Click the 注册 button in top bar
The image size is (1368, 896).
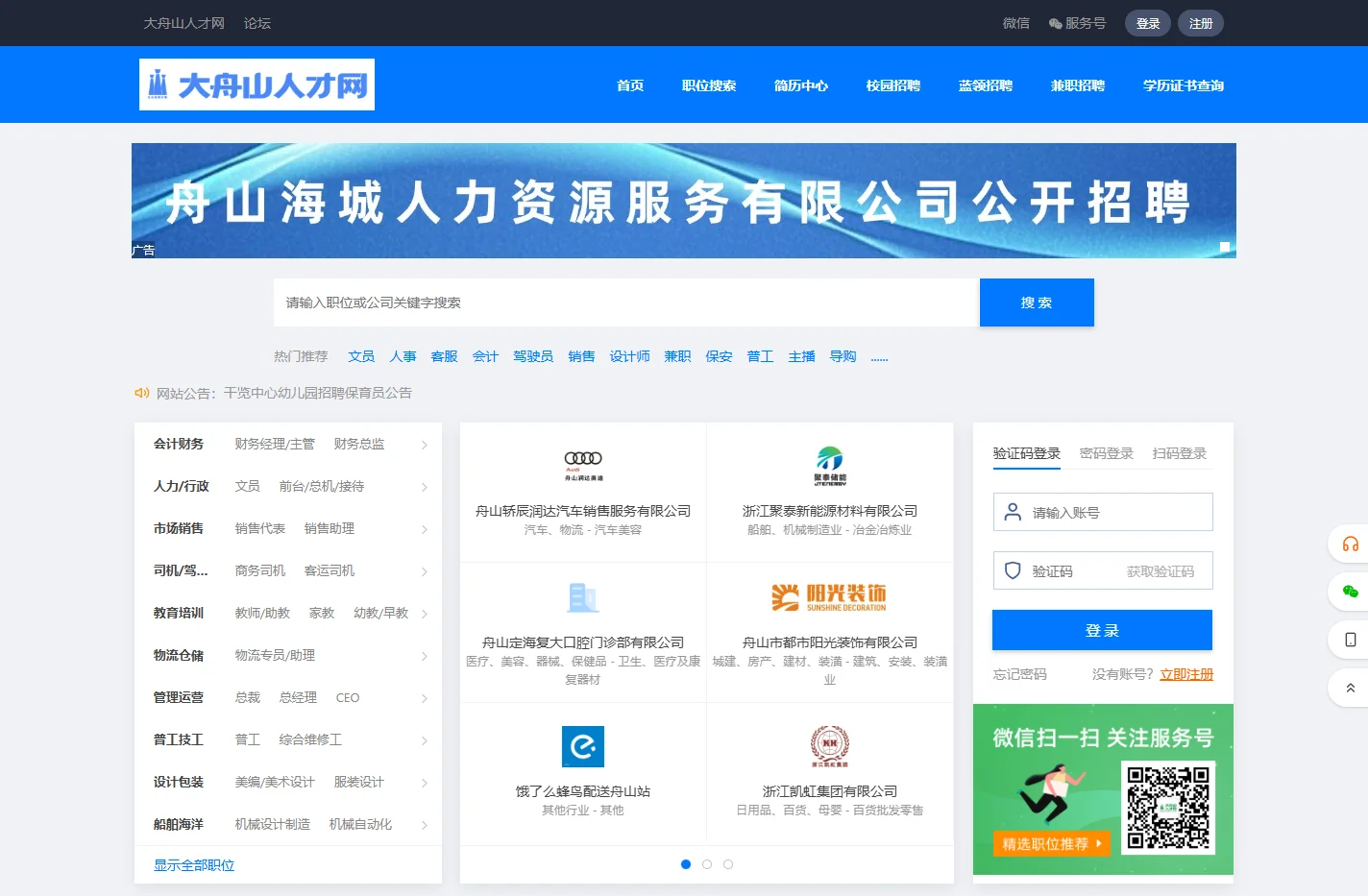1201,23
